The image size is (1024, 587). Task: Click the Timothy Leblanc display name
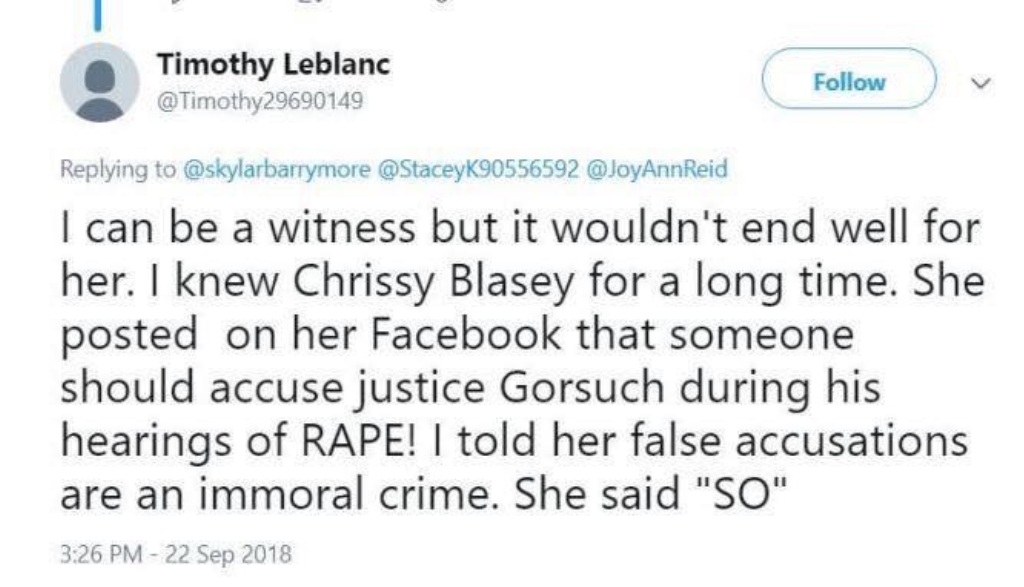coord(273,65)
